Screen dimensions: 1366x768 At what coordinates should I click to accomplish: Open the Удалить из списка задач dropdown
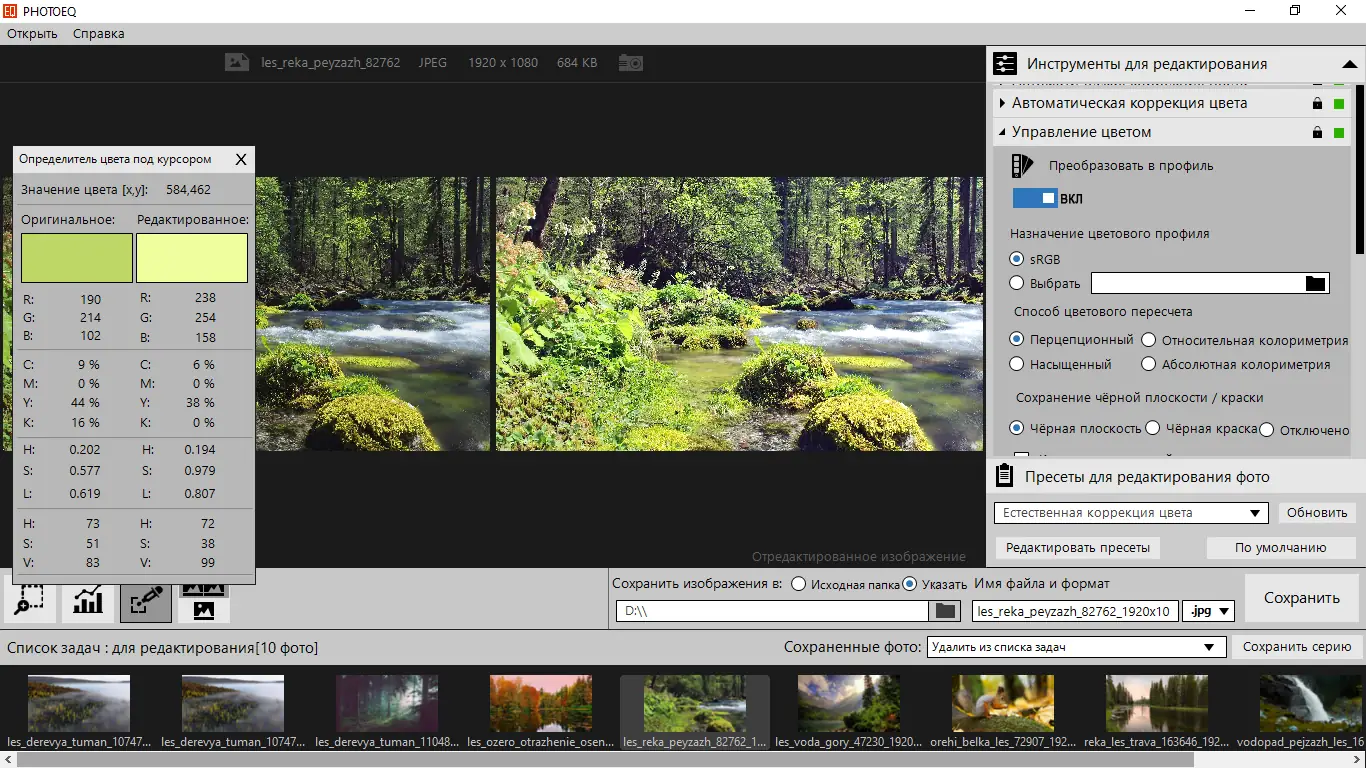coord(1076,647)
